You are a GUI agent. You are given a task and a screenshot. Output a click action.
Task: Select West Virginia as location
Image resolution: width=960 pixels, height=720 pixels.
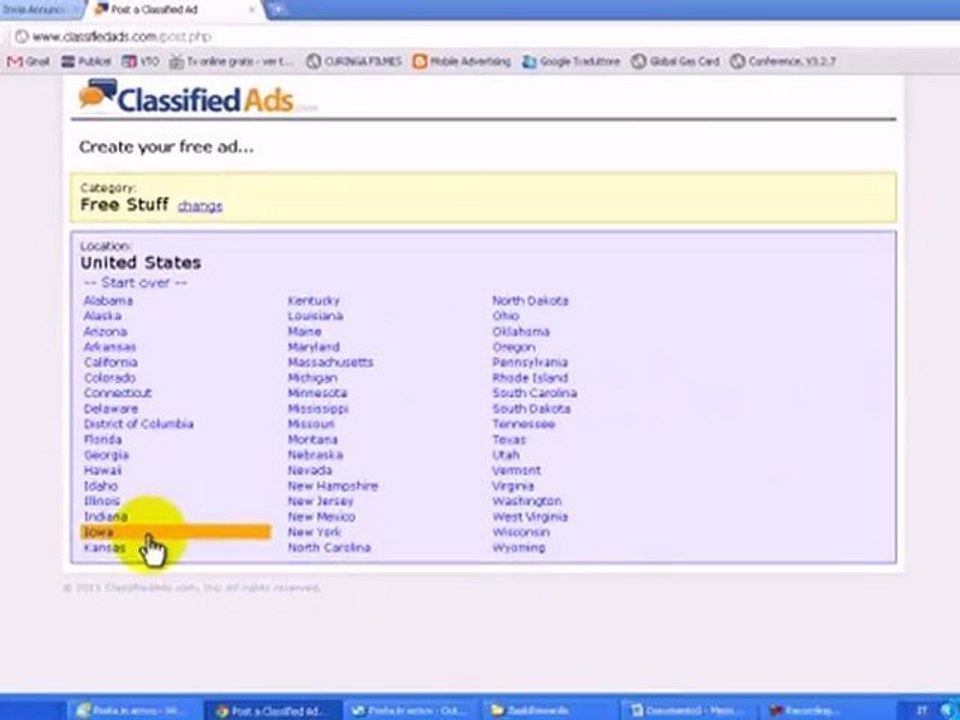530,517
